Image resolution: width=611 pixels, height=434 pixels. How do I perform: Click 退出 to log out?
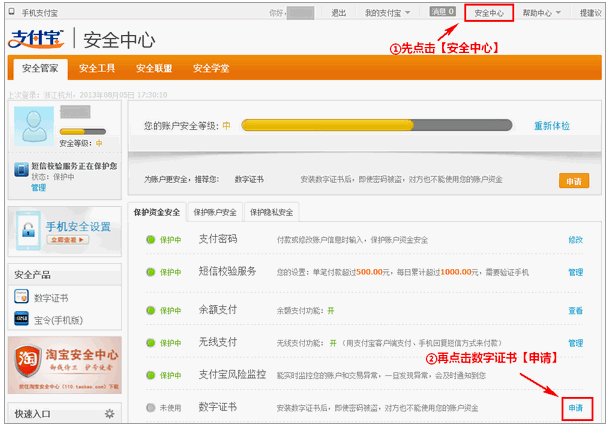tap(338, 13)
